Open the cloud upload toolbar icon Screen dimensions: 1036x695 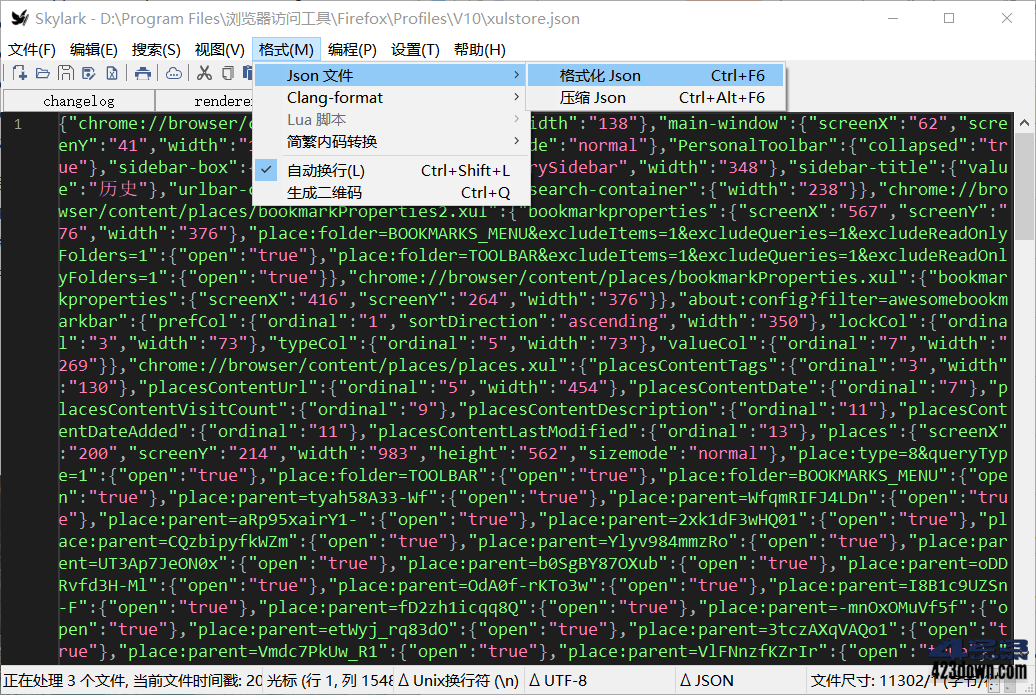174,72
